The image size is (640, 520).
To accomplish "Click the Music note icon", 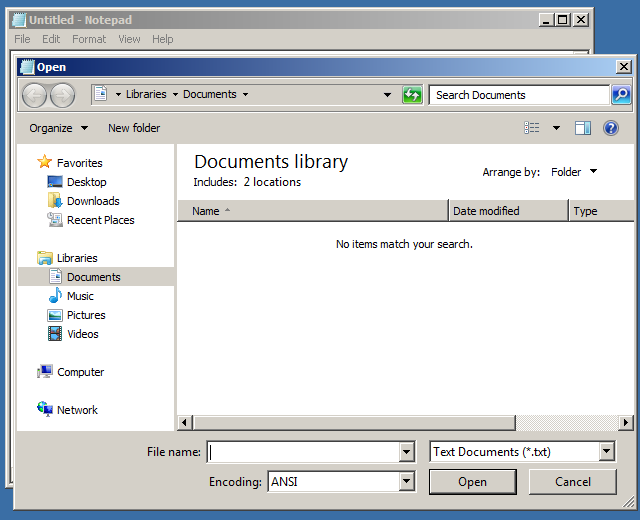I will [x=55, y=295].
